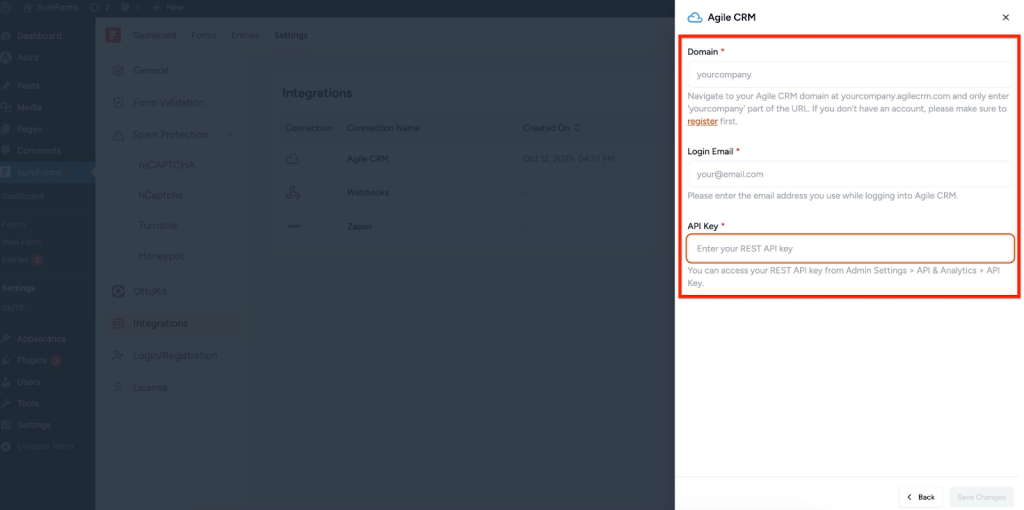Open WordPress logo menu in admin bar
Image resolution: width=1024 pixels, height=510 pixels.
[8, 7]
